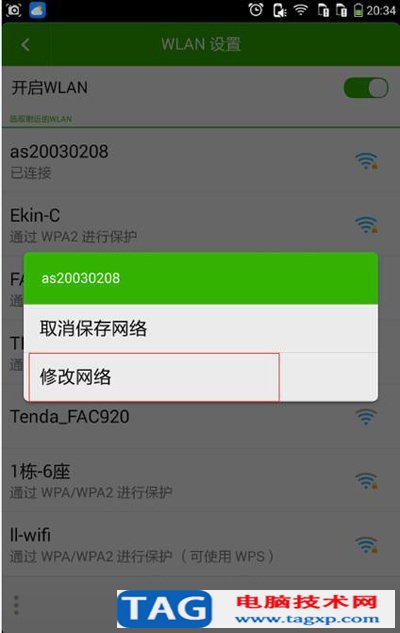Select the Ekin-C network entry
The width and height of the screenshot is (400, 633).
coord(201,224)
